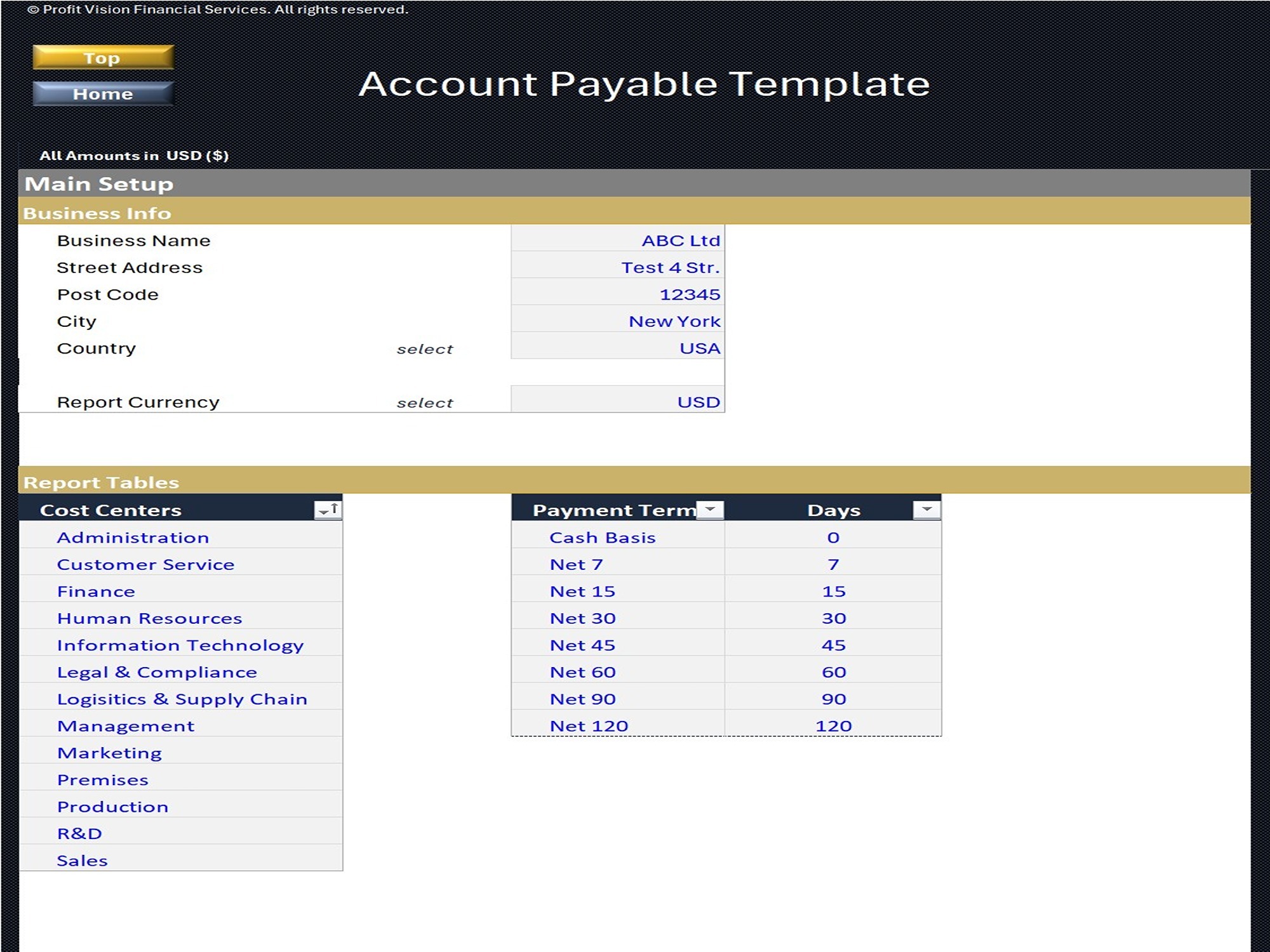
Task: Click the Information Technology cost center
Action: click(180, 645)
